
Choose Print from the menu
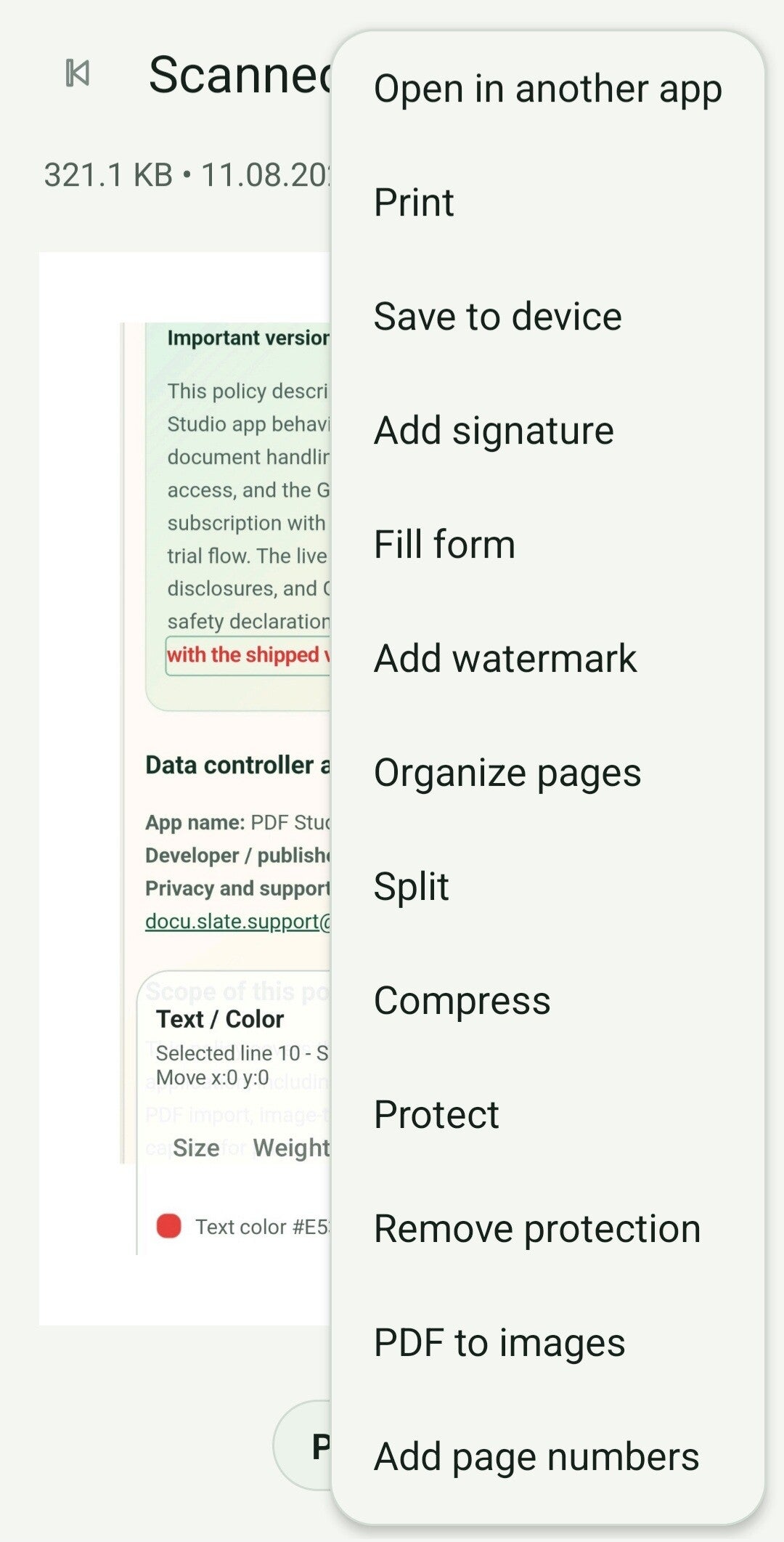548,203
